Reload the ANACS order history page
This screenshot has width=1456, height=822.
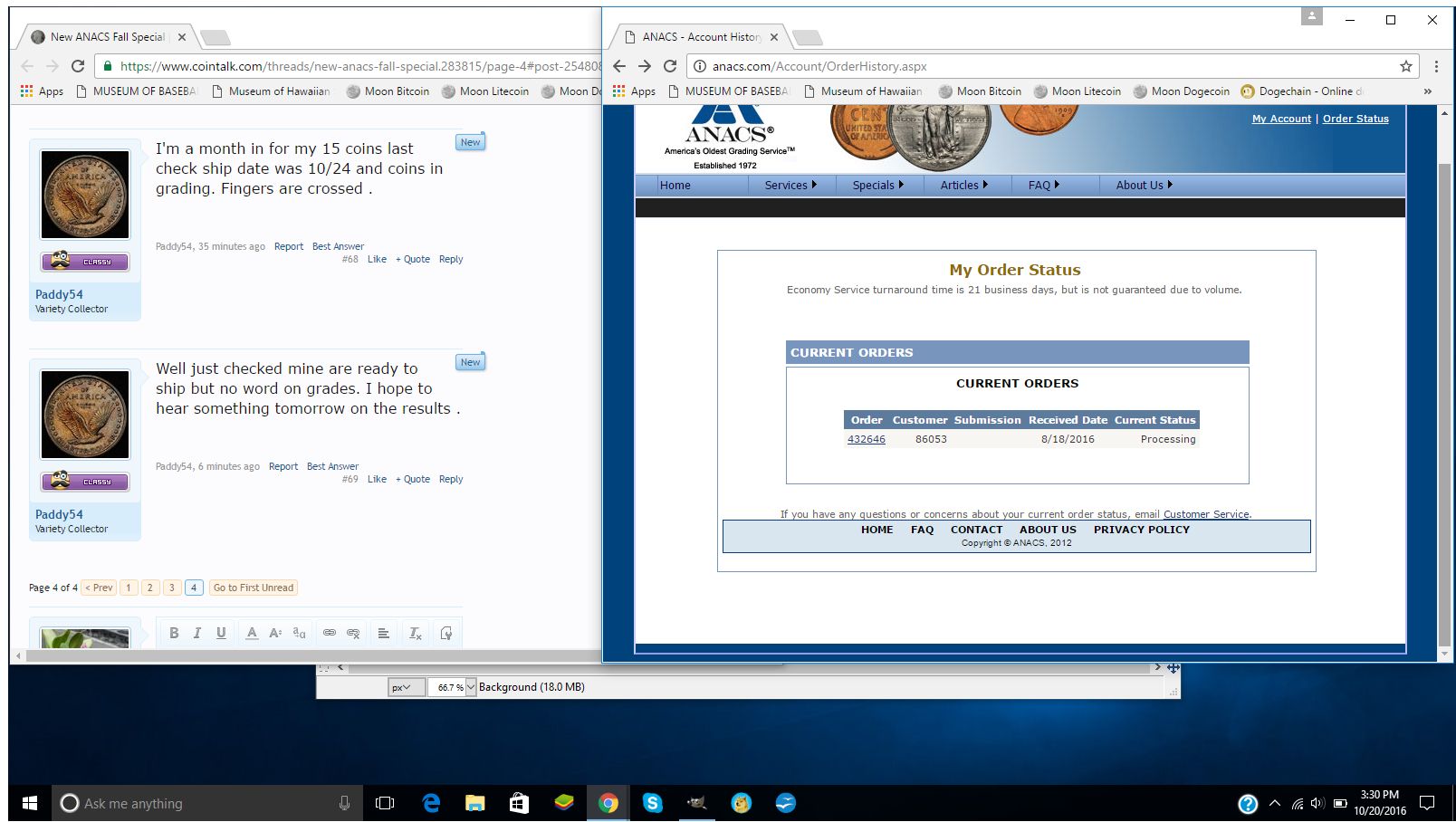(x=670, y=66)
